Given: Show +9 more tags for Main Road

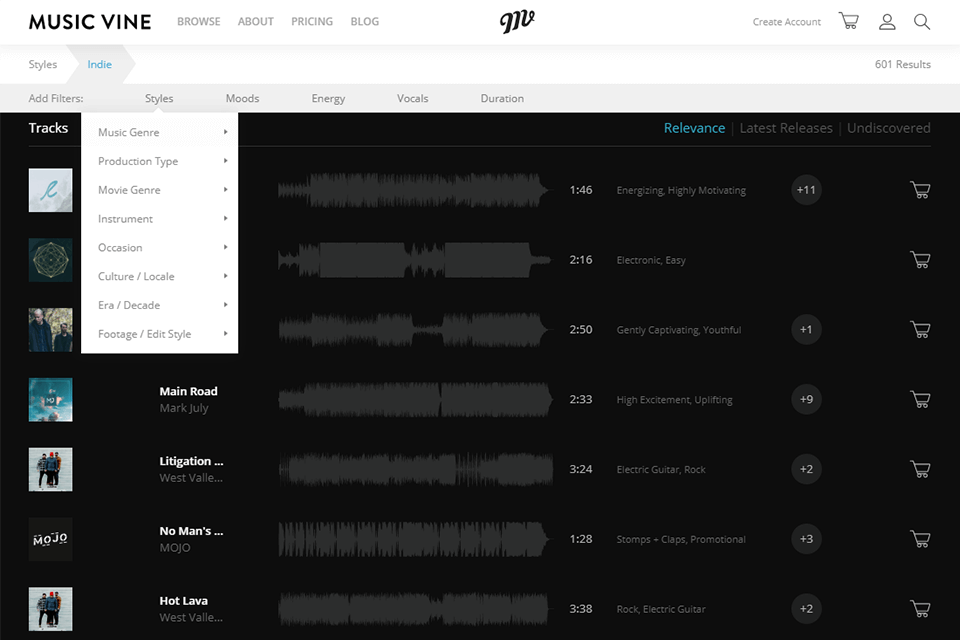Looking at the screenshot, I should 806,399.
